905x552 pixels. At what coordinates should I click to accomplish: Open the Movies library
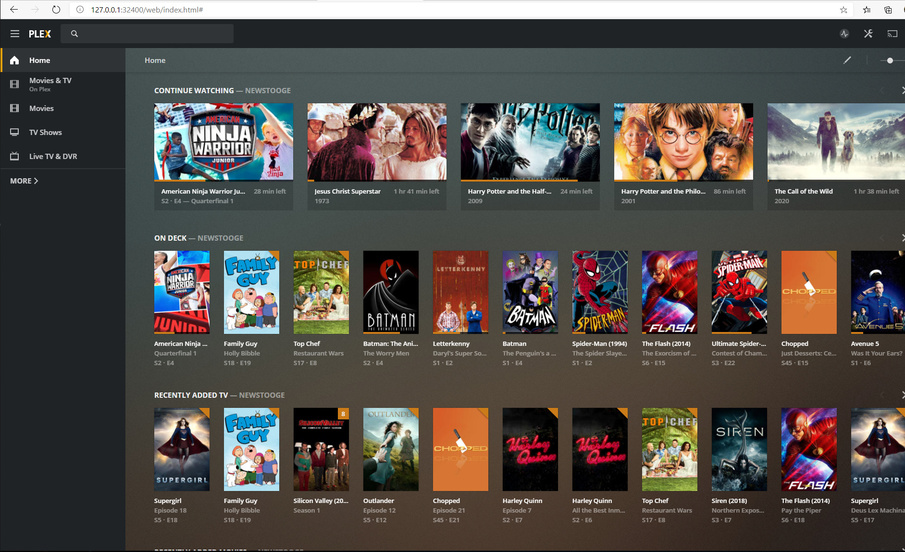63,108
